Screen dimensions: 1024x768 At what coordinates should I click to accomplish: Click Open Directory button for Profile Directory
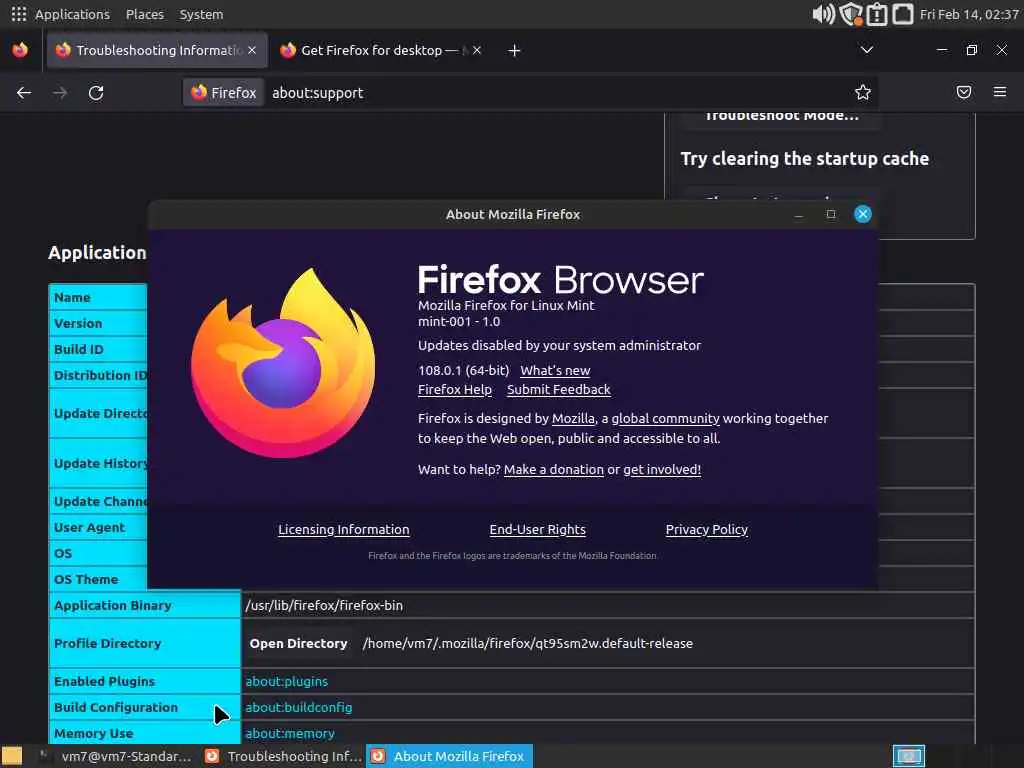coord(298,643)
